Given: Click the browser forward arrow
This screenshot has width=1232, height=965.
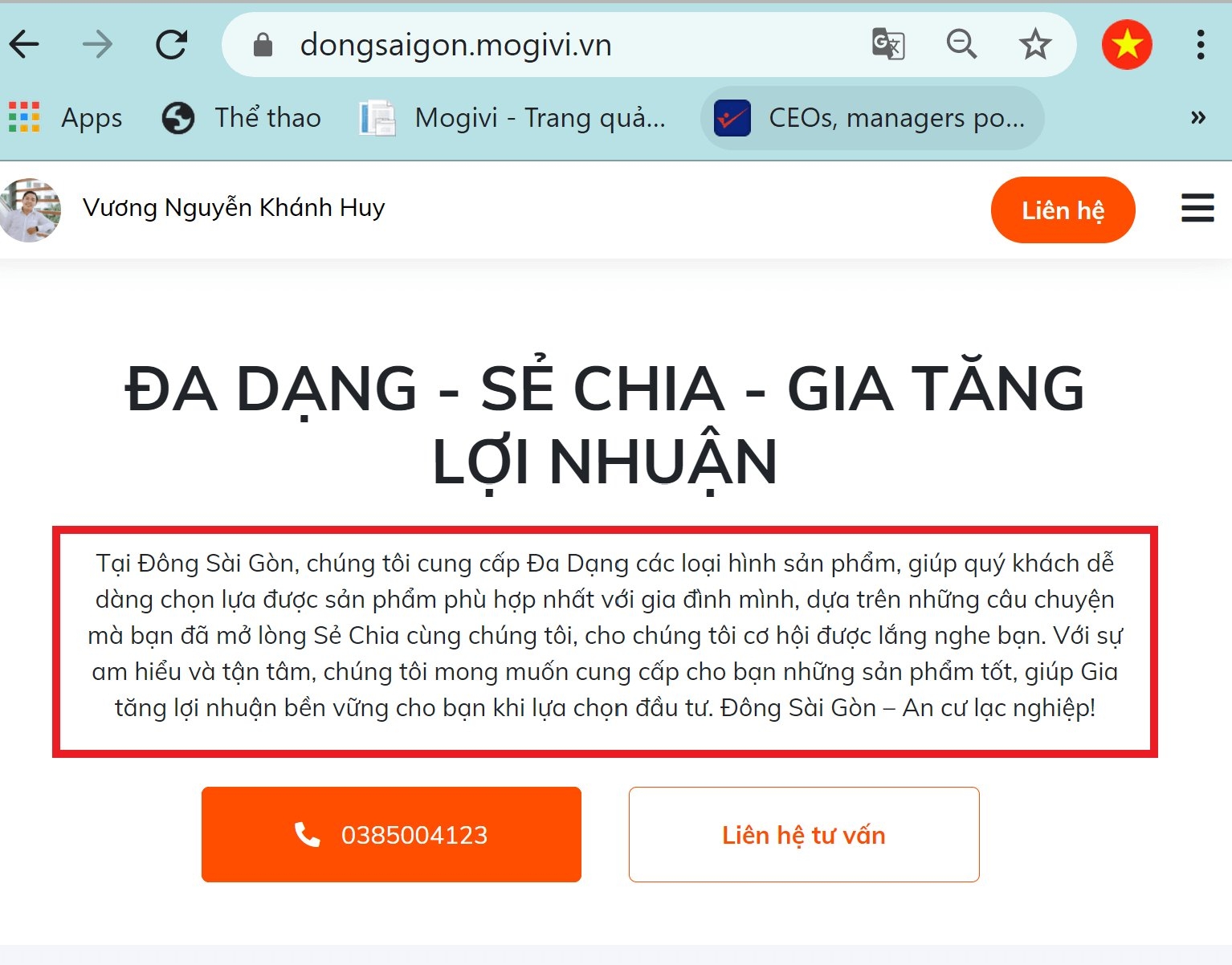Looking at the screenshot, I should coord(98,45).
